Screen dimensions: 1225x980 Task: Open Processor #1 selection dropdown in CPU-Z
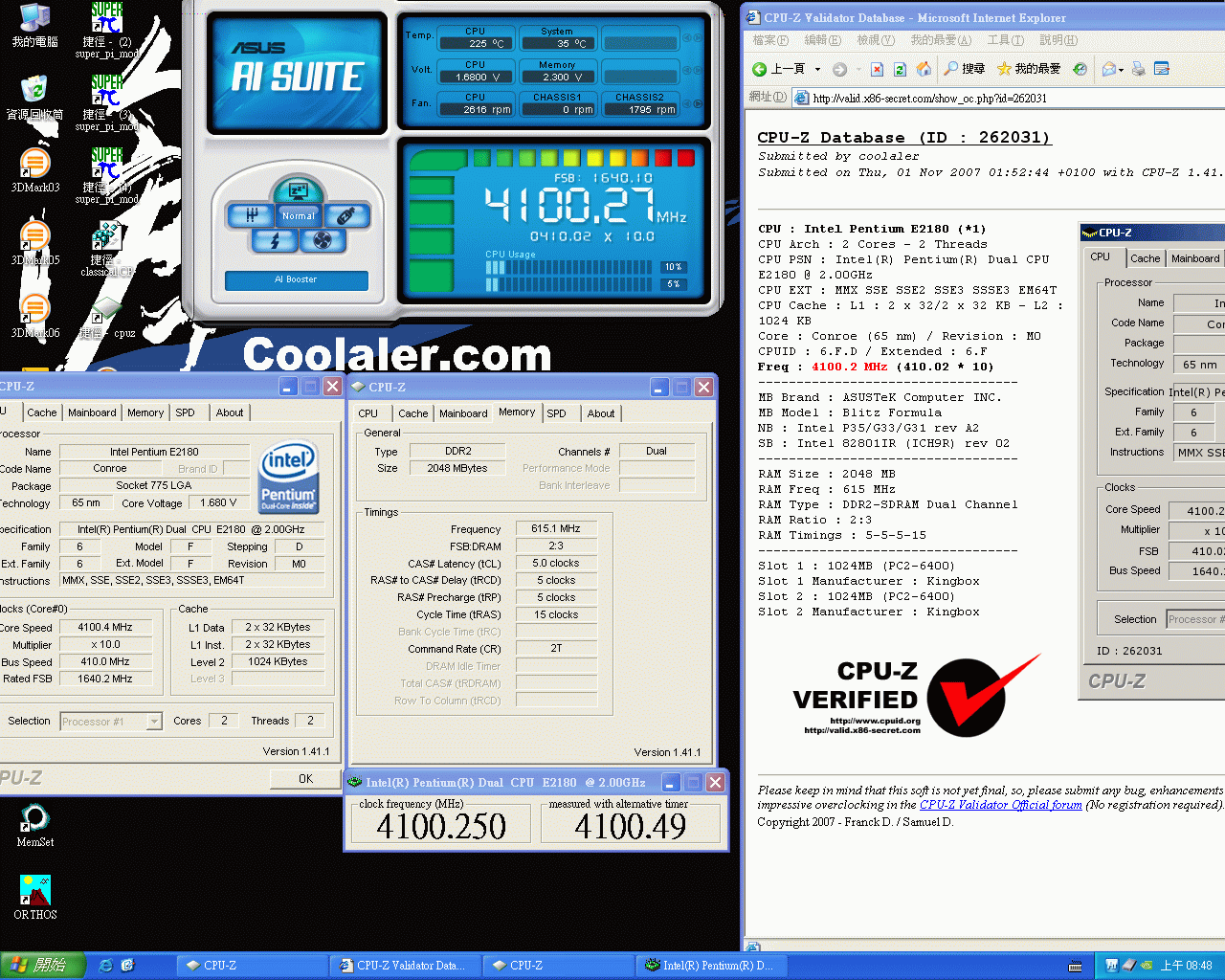click(x=155, y=722)
